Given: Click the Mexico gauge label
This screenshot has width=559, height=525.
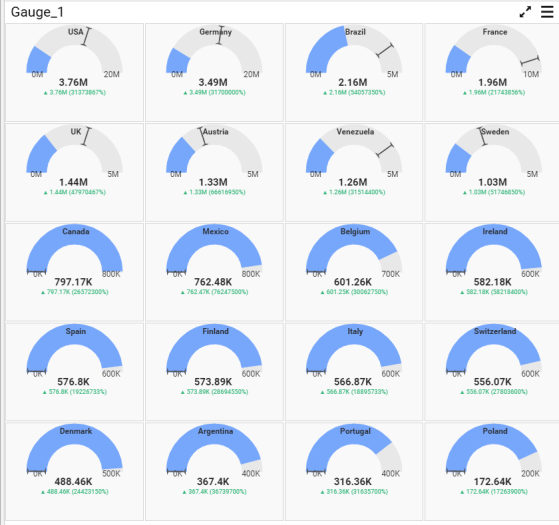Looking at the screenshot, I should click(x=215, y=232).
